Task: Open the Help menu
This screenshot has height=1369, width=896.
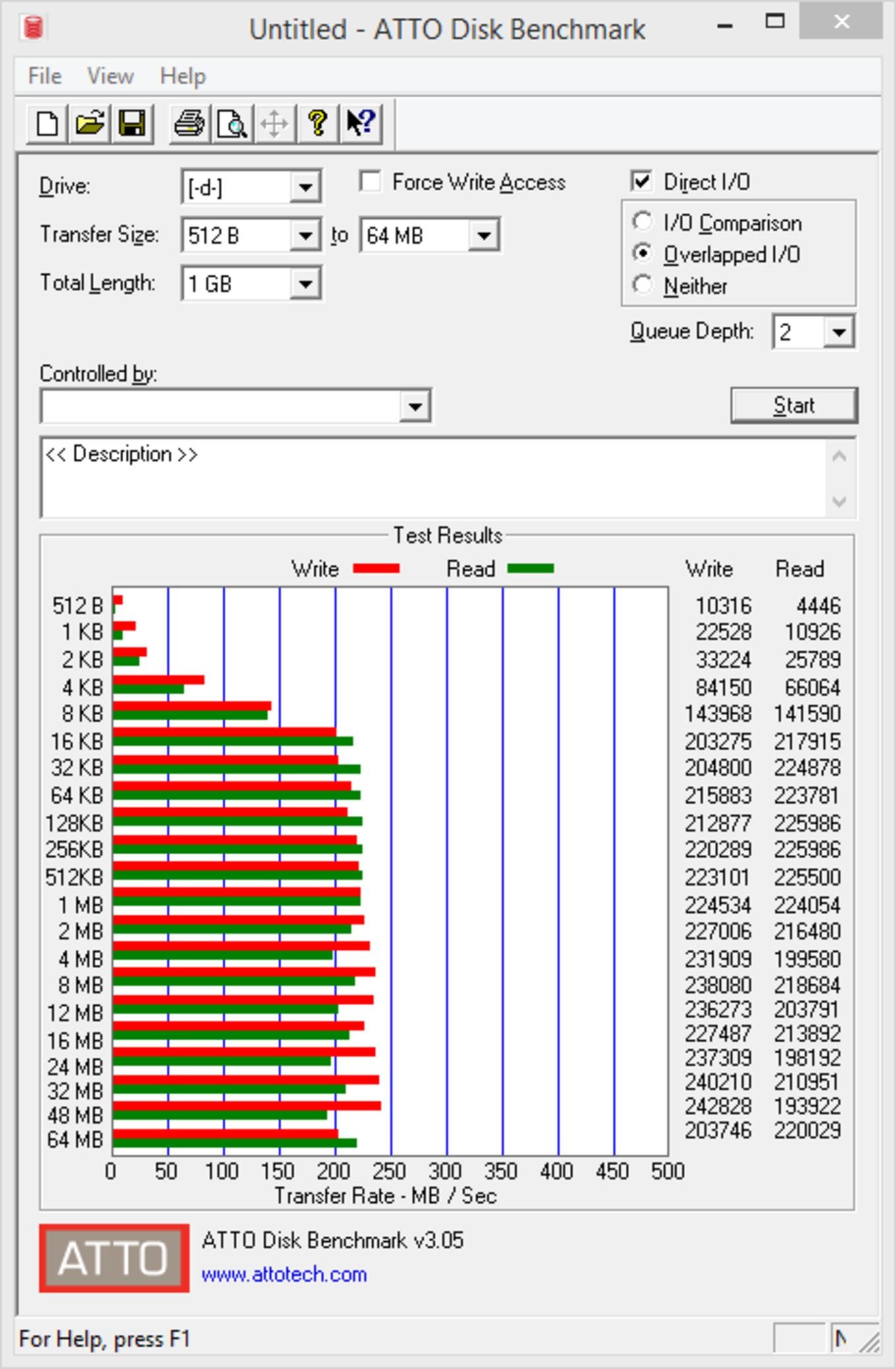Action: 182,76
